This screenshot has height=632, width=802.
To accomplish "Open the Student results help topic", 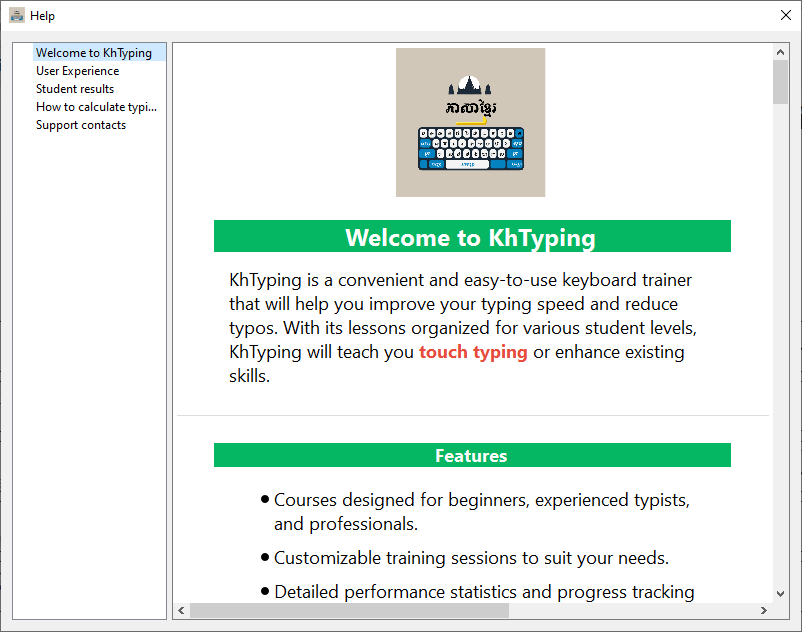I will 75,88.
